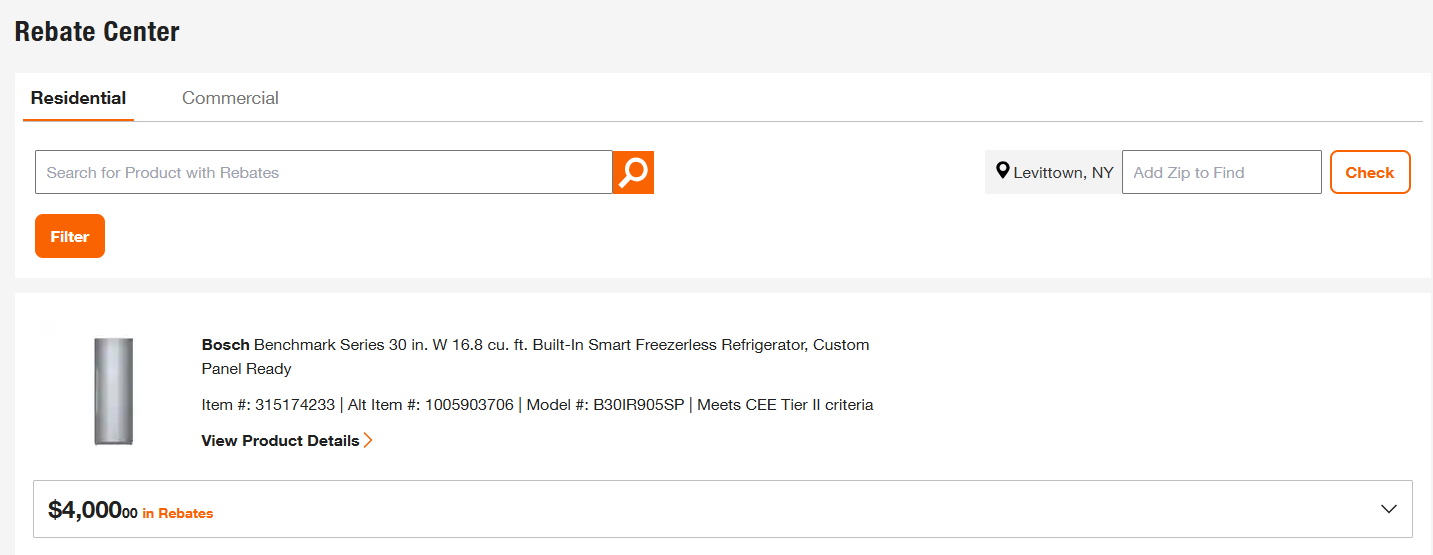The image size is (1433, 555).
Task: Click the orange magnifier search icon
Action: (633, 172)
